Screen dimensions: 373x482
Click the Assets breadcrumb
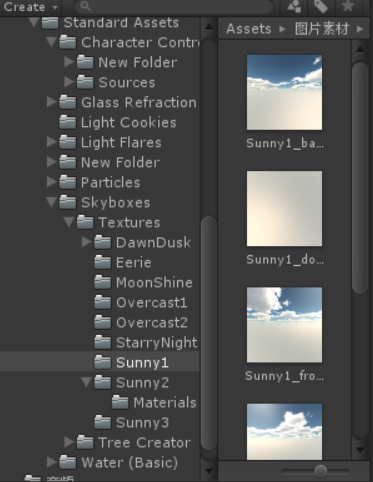[249, 29]
